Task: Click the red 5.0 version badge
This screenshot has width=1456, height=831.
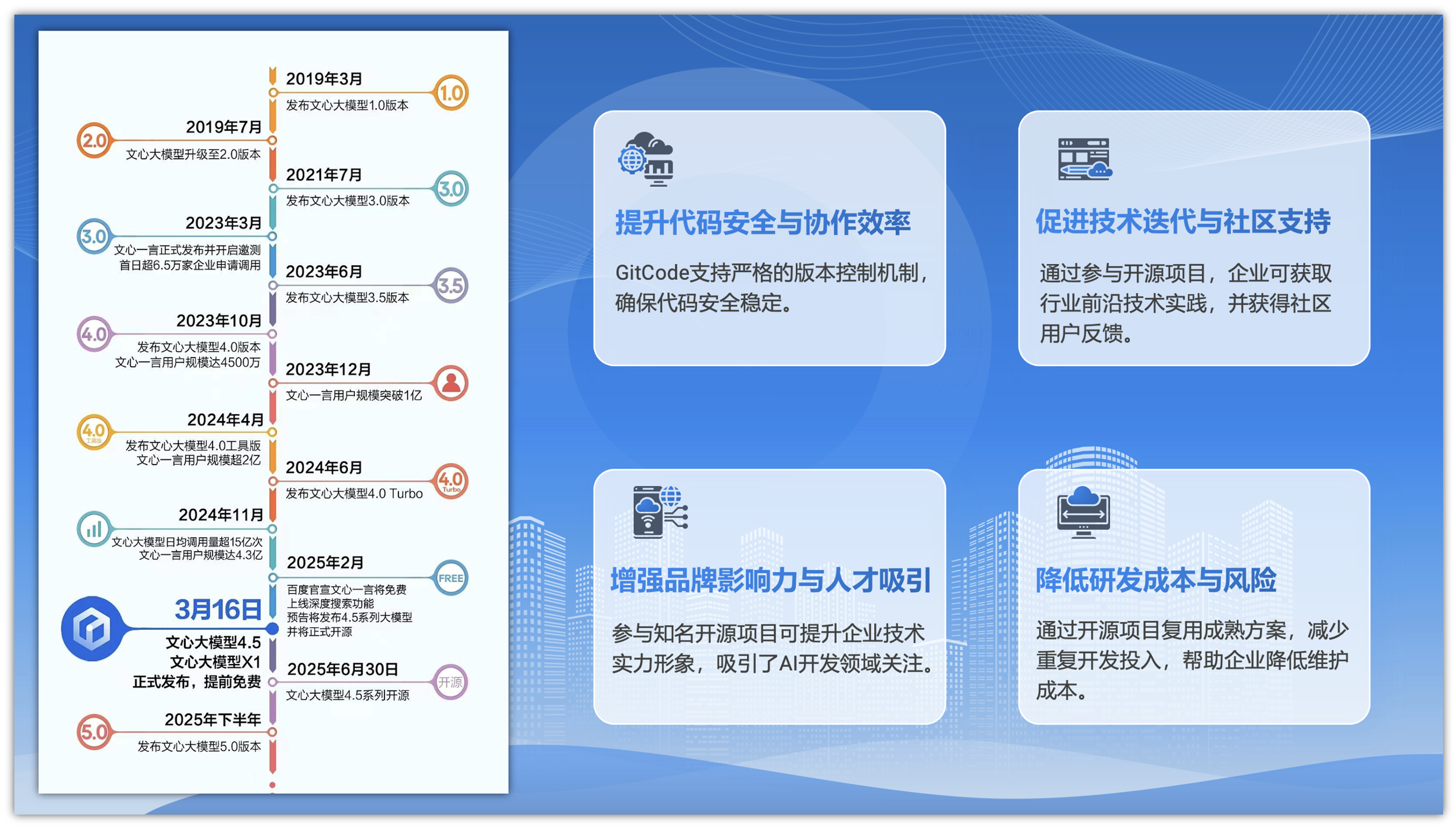Action: coord(94,732)
